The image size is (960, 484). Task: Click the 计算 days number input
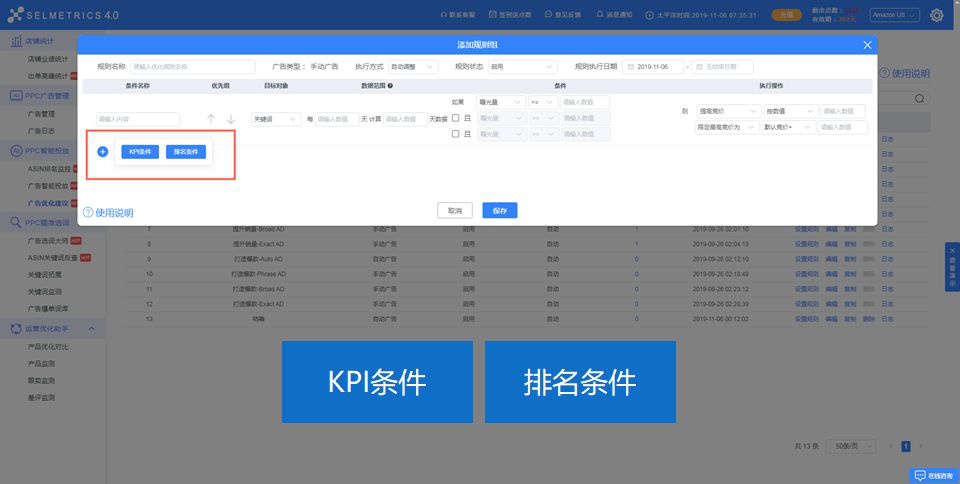pos(405,119)
